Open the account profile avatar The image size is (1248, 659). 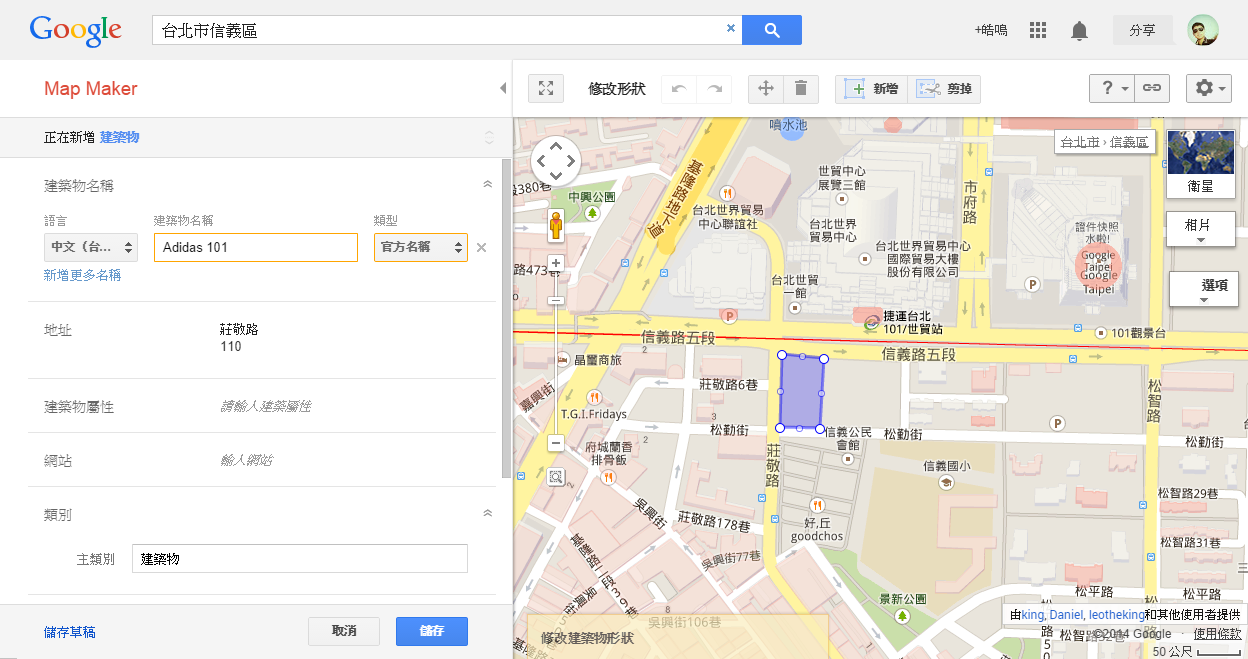1203,30
